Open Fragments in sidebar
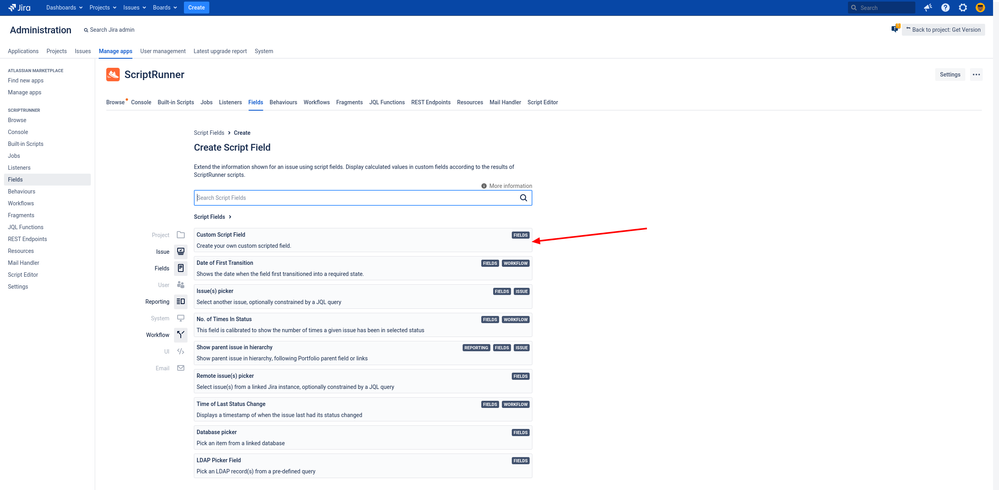The height and width of the screenshot is (490, 999). pos(21,215)
